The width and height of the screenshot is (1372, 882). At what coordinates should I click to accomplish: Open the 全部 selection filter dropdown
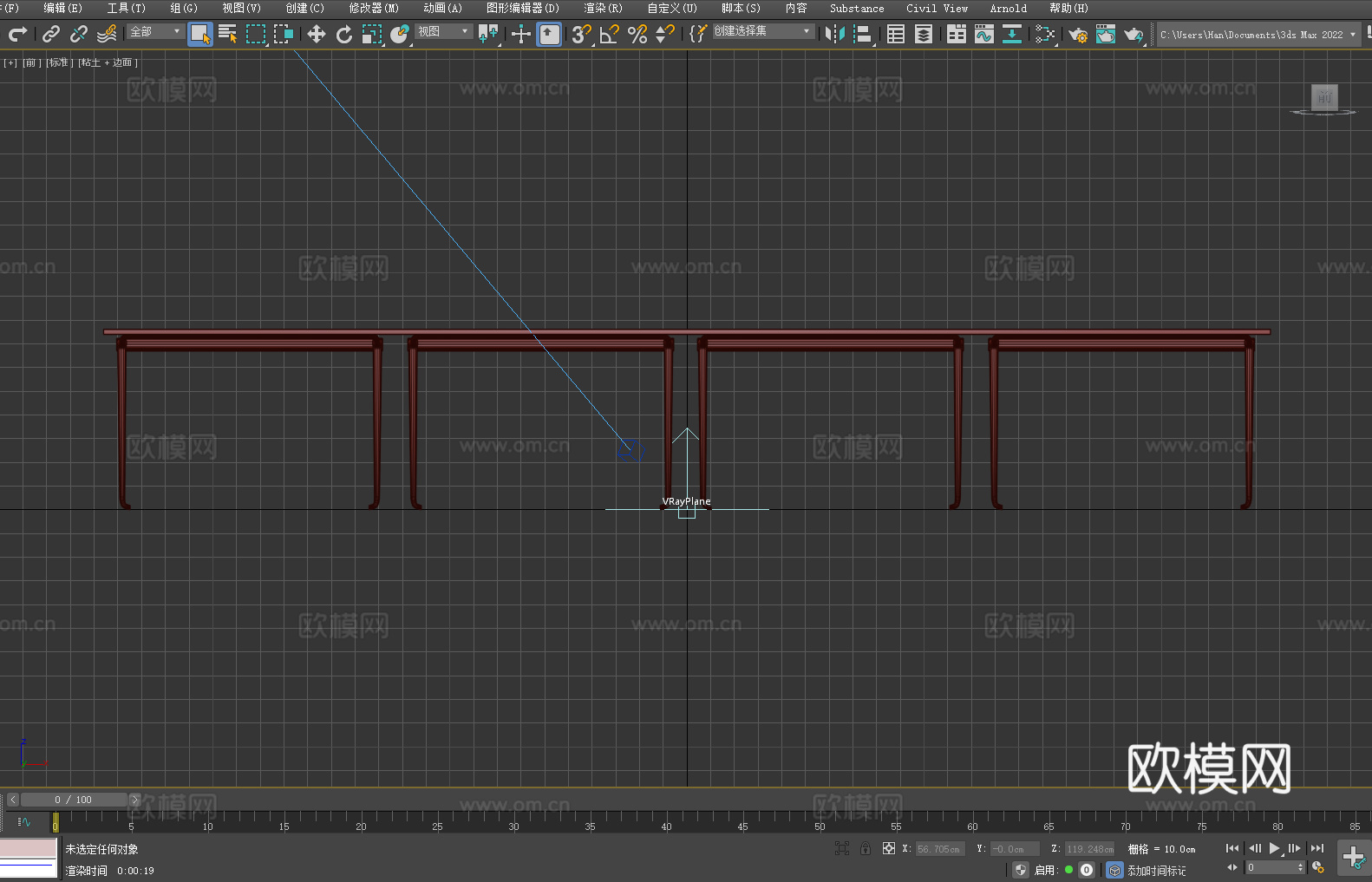click(155, 32)
